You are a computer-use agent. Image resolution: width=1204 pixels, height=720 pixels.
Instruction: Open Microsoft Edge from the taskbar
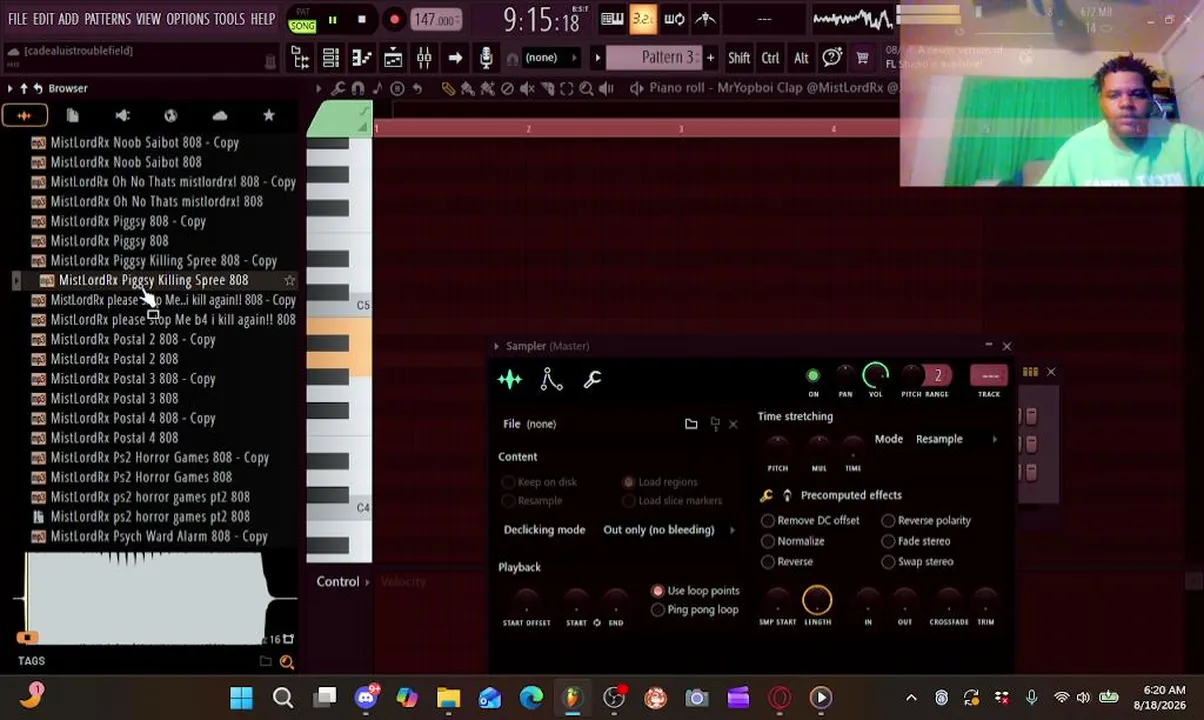pyautogui.click(x=531, y=698)
